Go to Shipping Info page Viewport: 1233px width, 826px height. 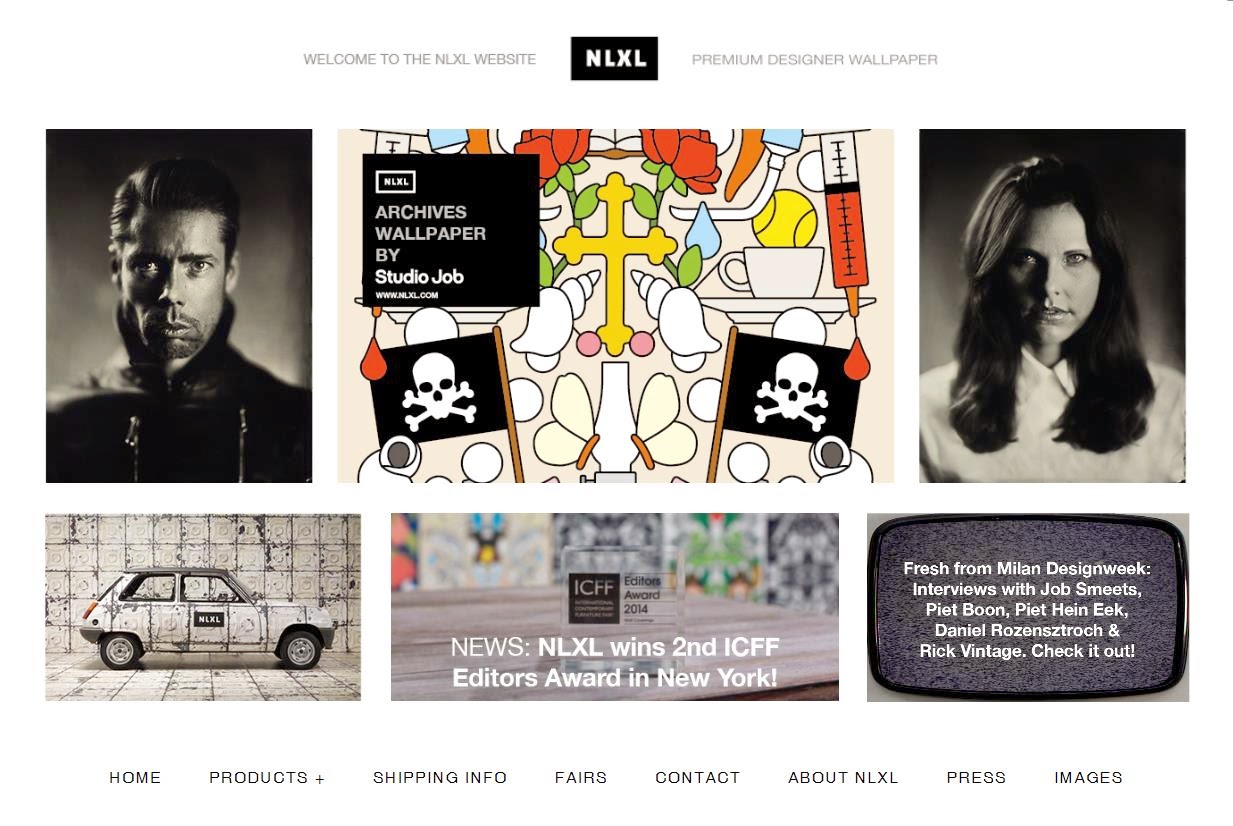(x=440, y=777)
